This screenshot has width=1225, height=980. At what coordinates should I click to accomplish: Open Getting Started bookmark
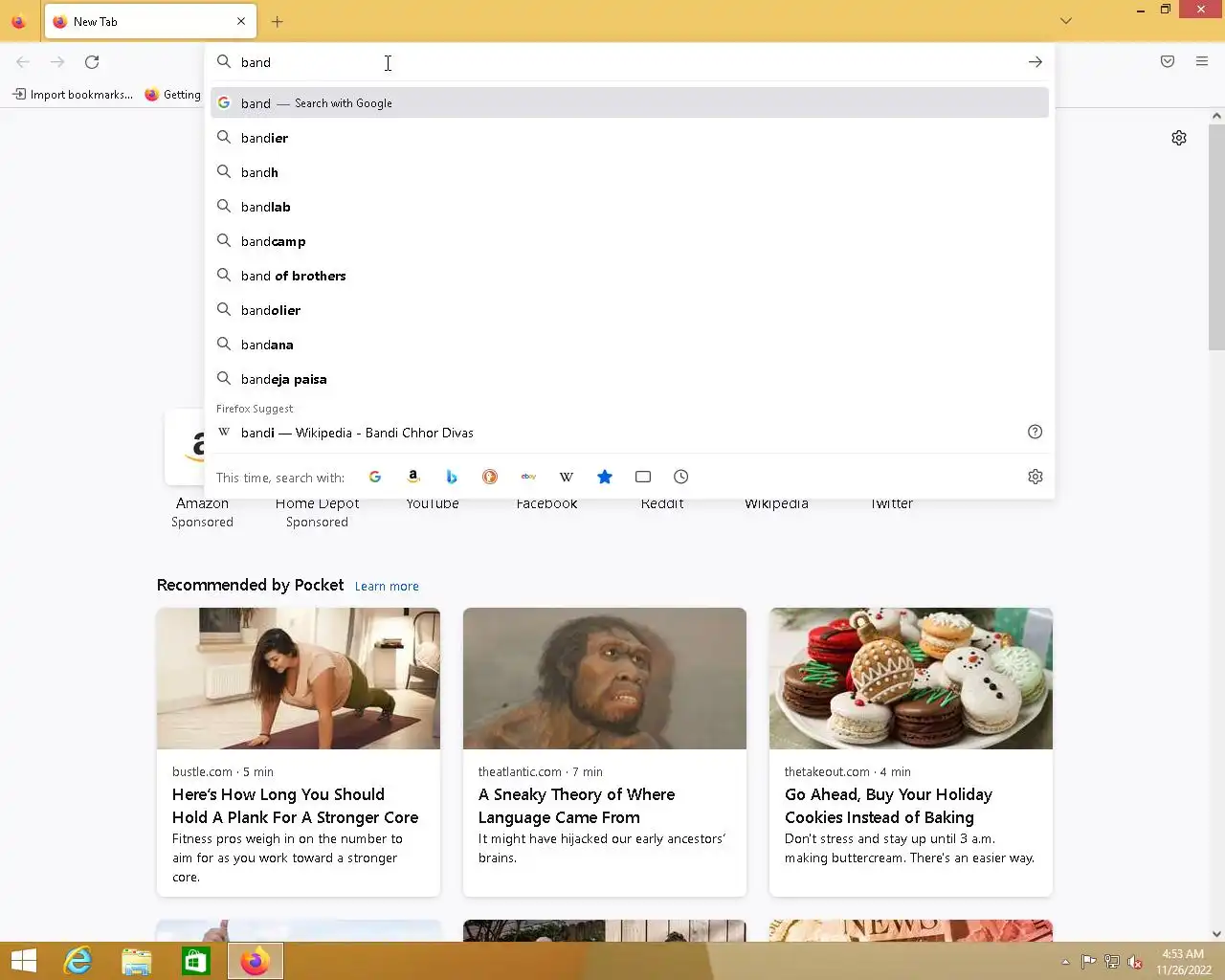[x=172, y=94]
